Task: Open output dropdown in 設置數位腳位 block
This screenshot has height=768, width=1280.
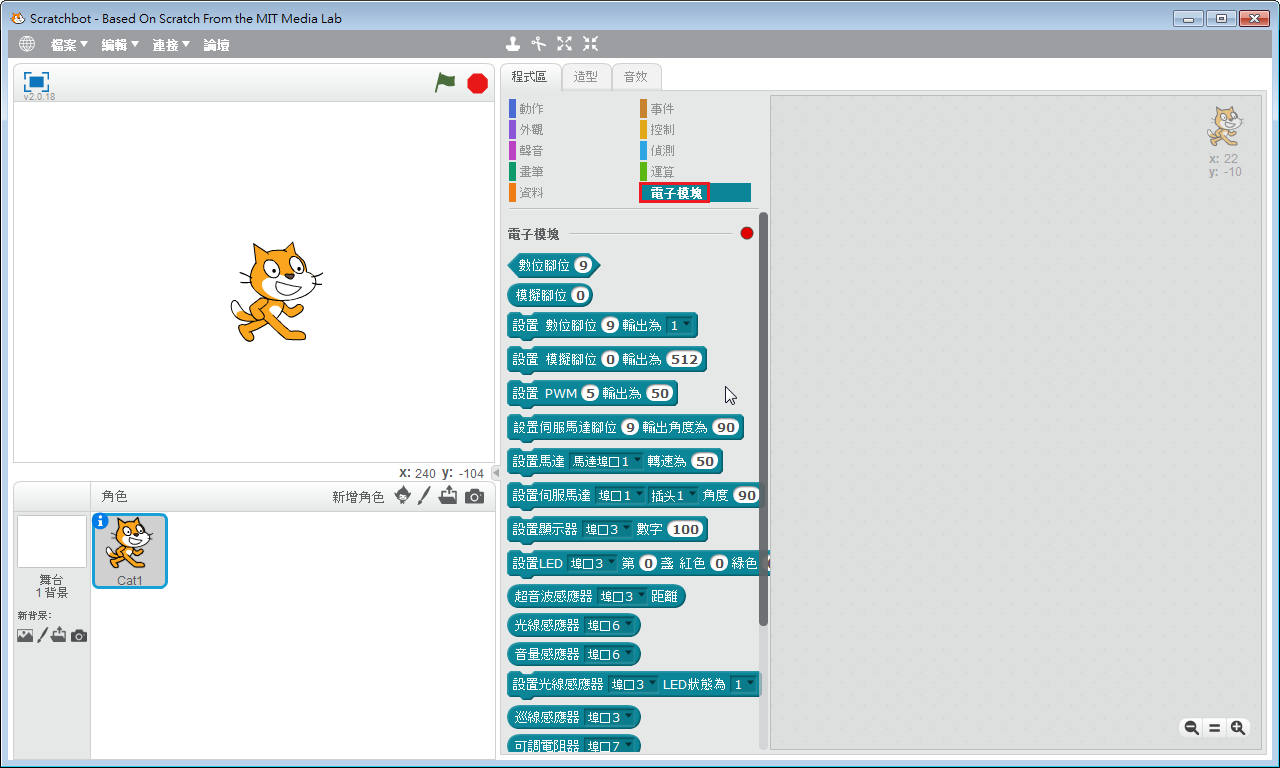Action: pos(680,326)
